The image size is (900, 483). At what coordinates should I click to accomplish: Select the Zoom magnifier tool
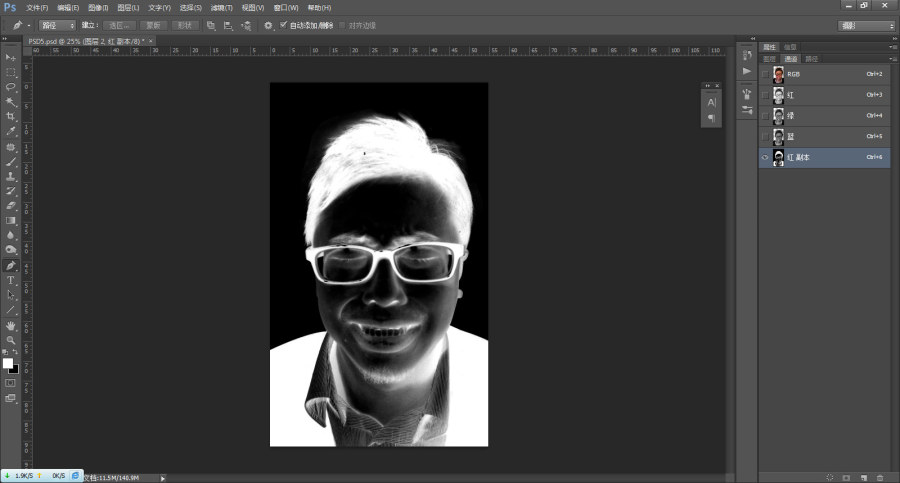pos(11,340)
